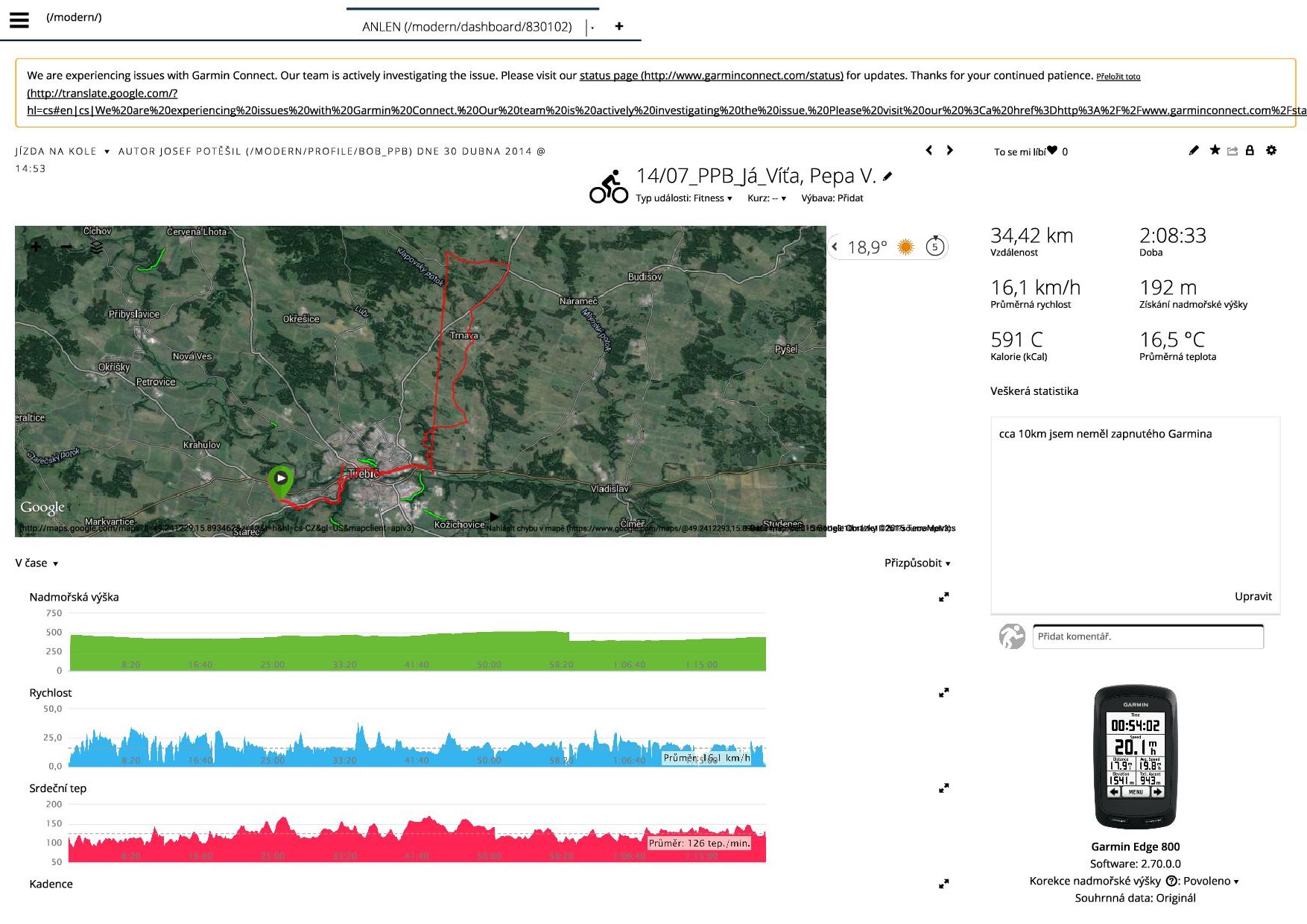The height and width of the screenshot is (924, 1307).
Task: Click Upravit to edit the note
Action: pyautogui.click(x=1253, y=596)
